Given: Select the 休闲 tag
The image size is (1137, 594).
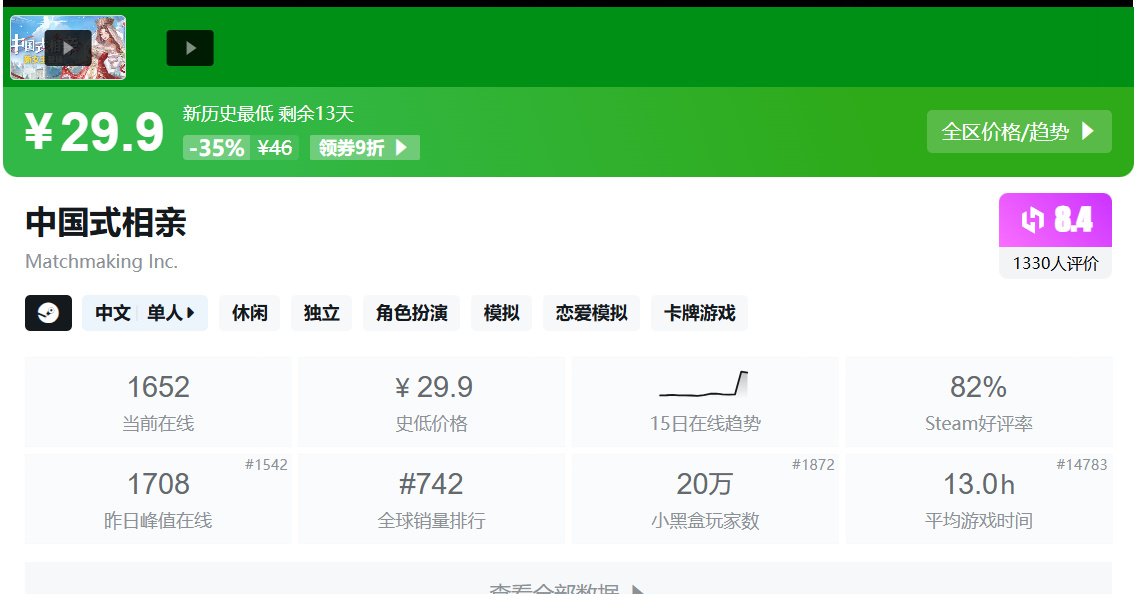Looking at the screenshot, I should click(x=249, y=313).
